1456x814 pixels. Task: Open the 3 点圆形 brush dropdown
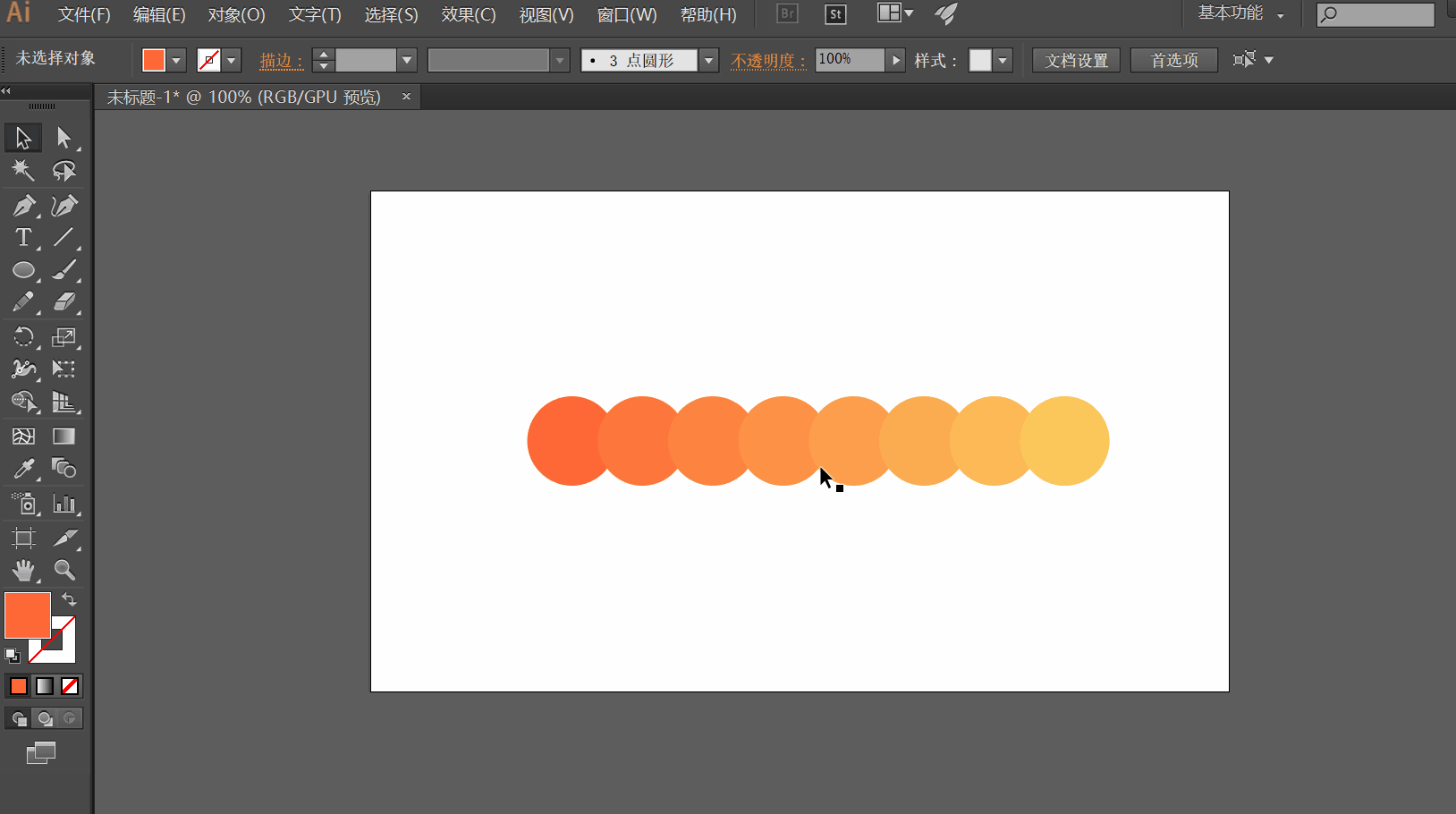(x=708, y=60)
